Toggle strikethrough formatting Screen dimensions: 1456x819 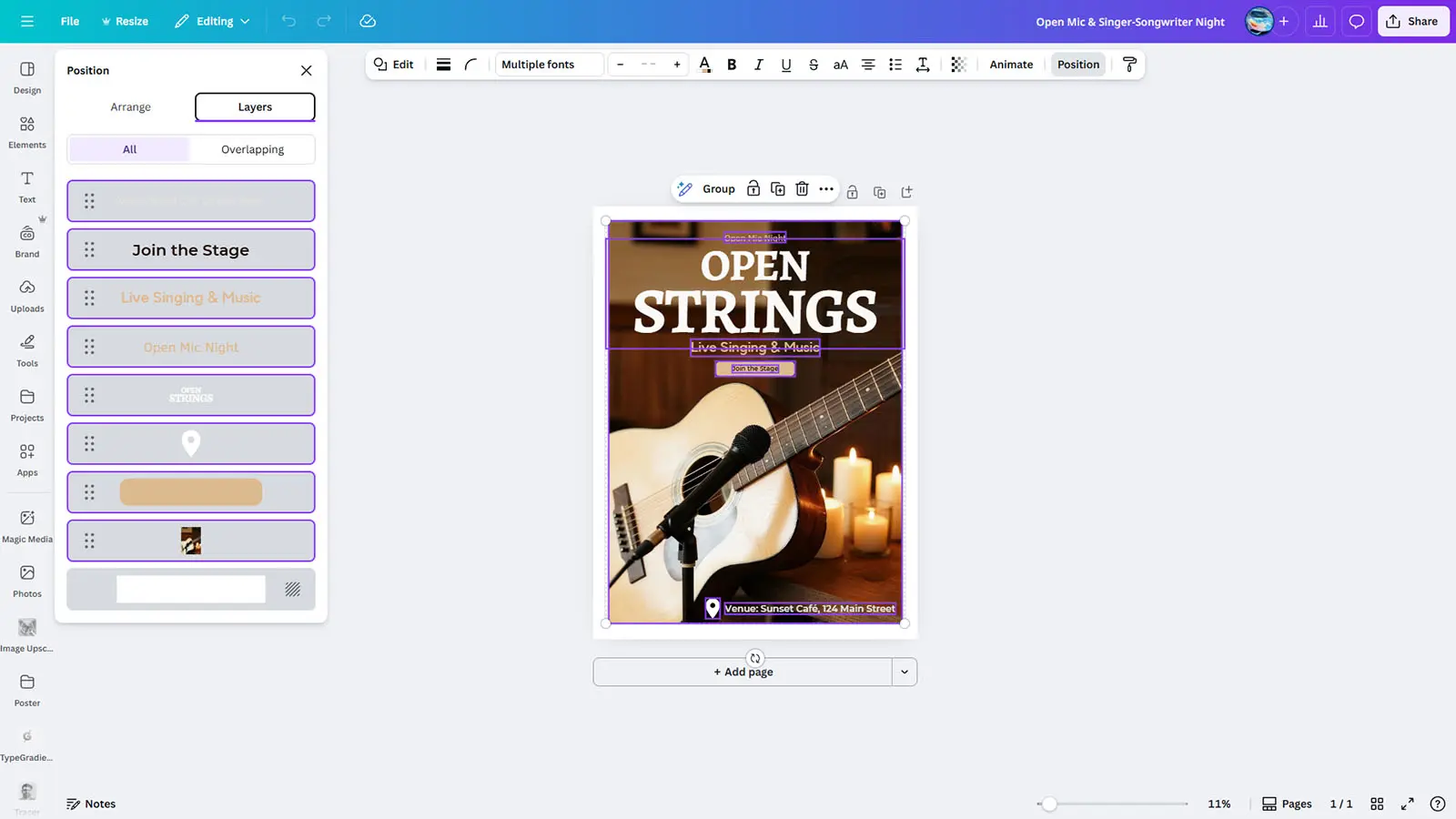[813, 65]
